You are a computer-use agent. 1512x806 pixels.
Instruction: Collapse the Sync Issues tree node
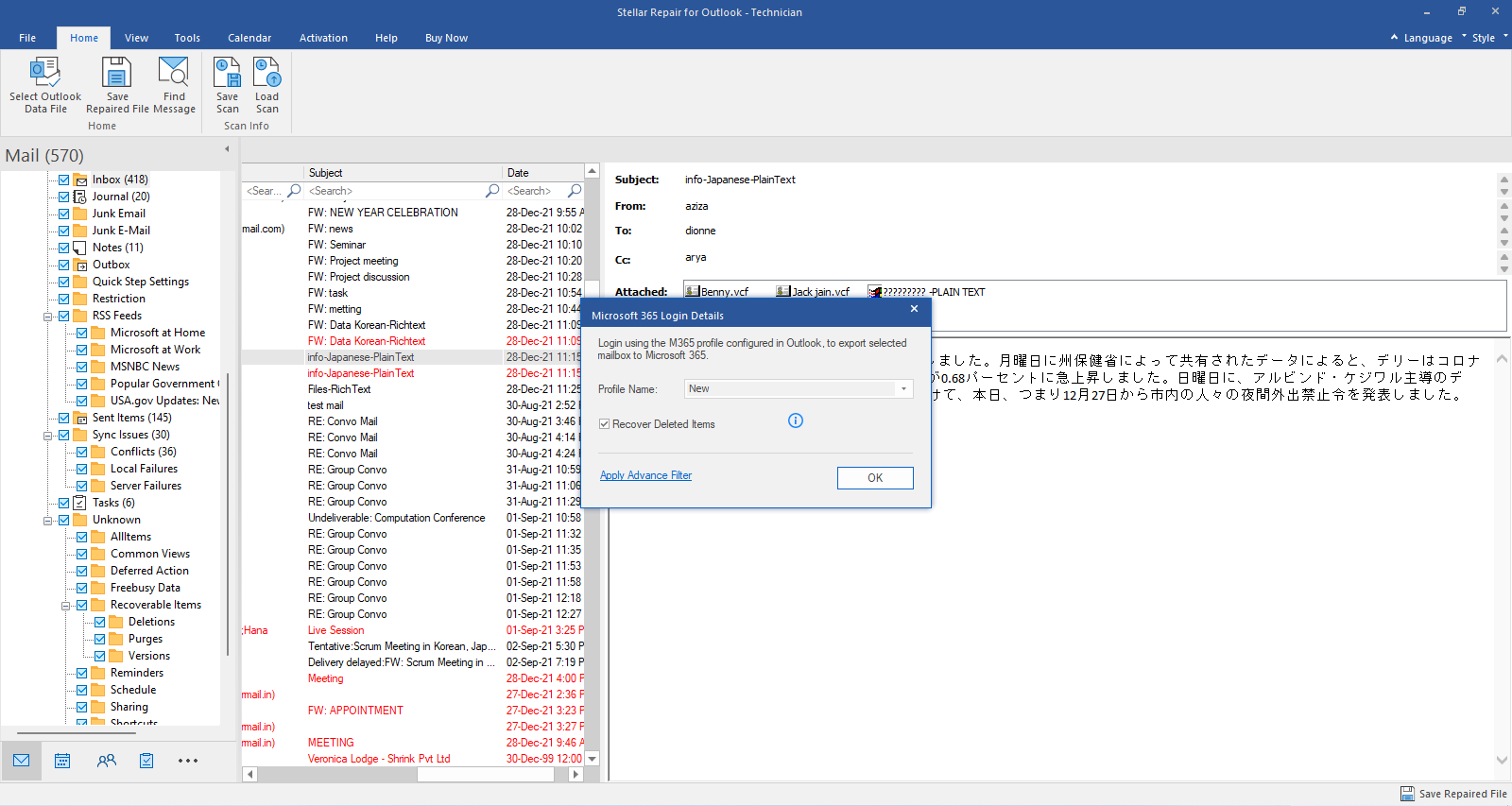[x=47, y=436]
